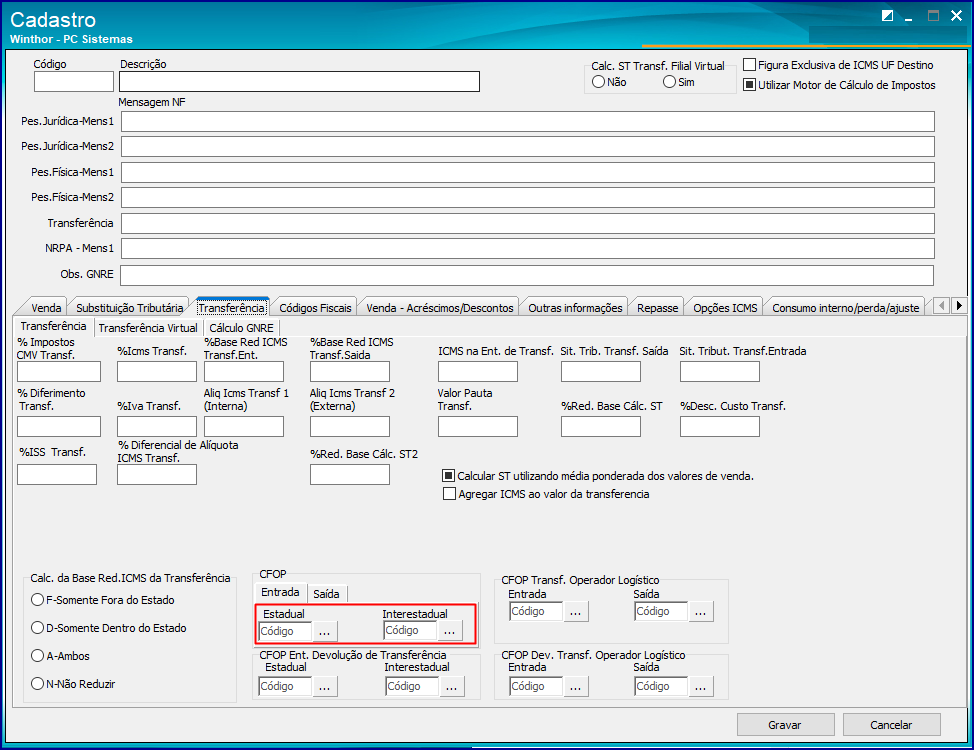Viewport: 974px width, 750px height.
Task: Click the Pes.Jurídica-Mens1 message field
Action: [x=528, y=122]
